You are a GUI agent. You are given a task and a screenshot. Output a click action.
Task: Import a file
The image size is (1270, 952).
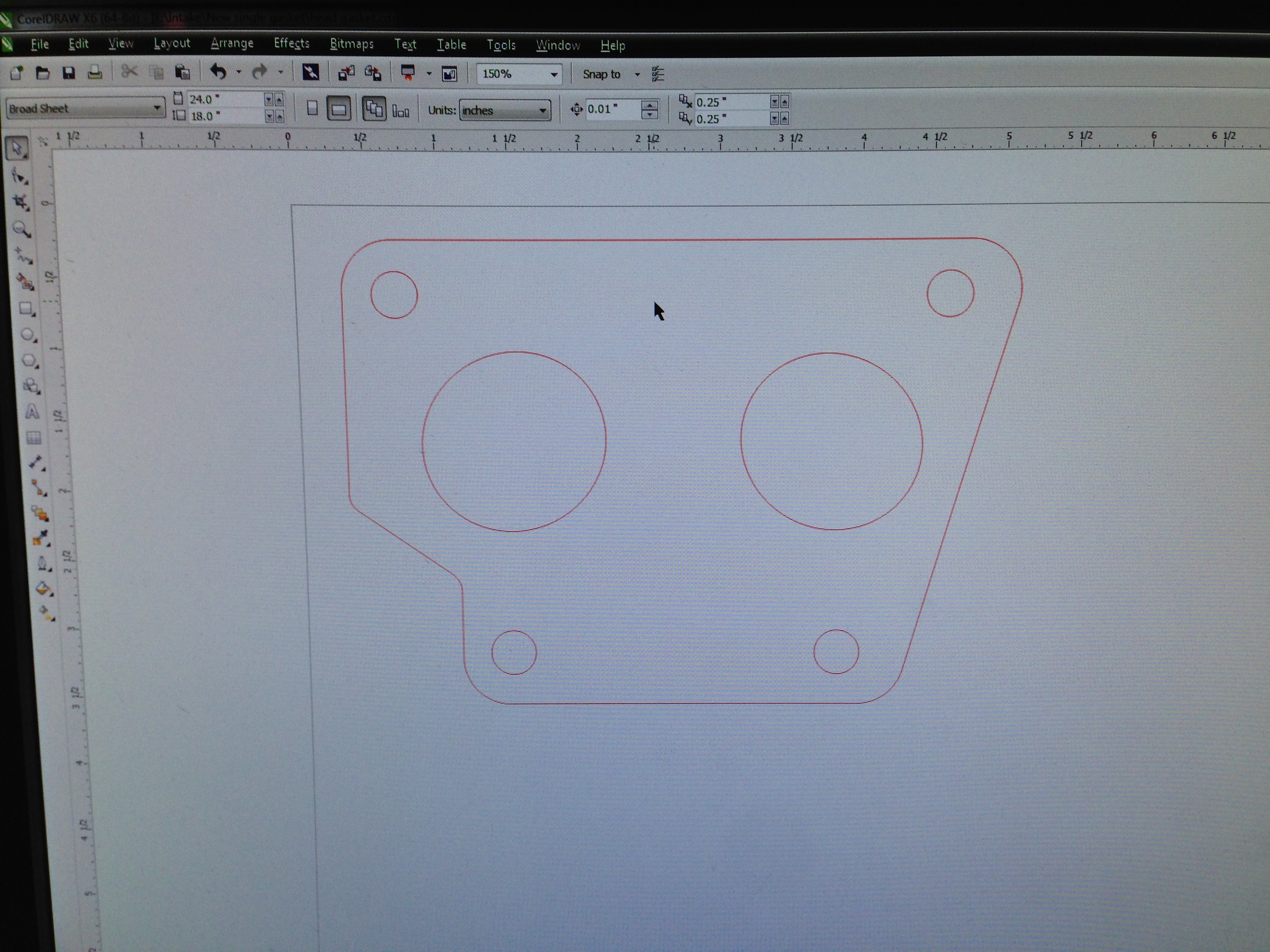pyautogui.click(x=346, y=73)
